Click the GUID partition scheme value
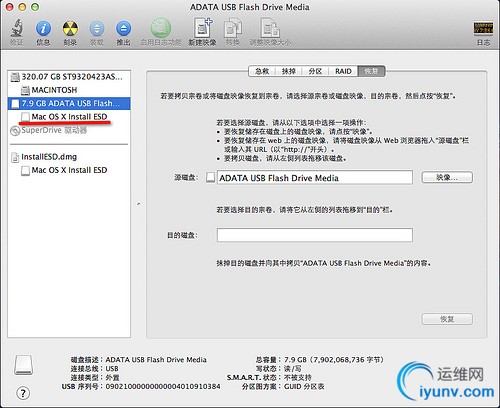Image resolution: width=500 pixels, height=408 pixels. (304, 387)
